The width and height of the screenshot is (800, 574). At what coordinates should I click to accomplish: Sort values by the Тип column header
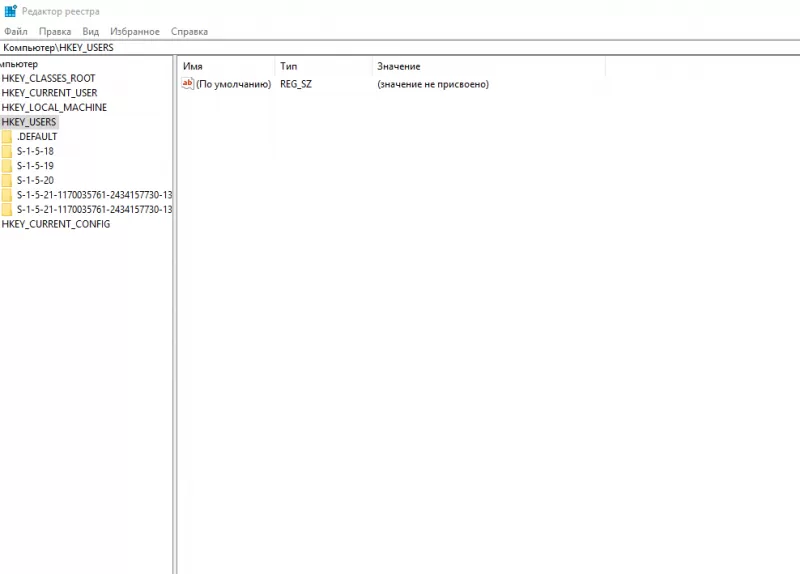pyautogui.click(x=323, y=66)
